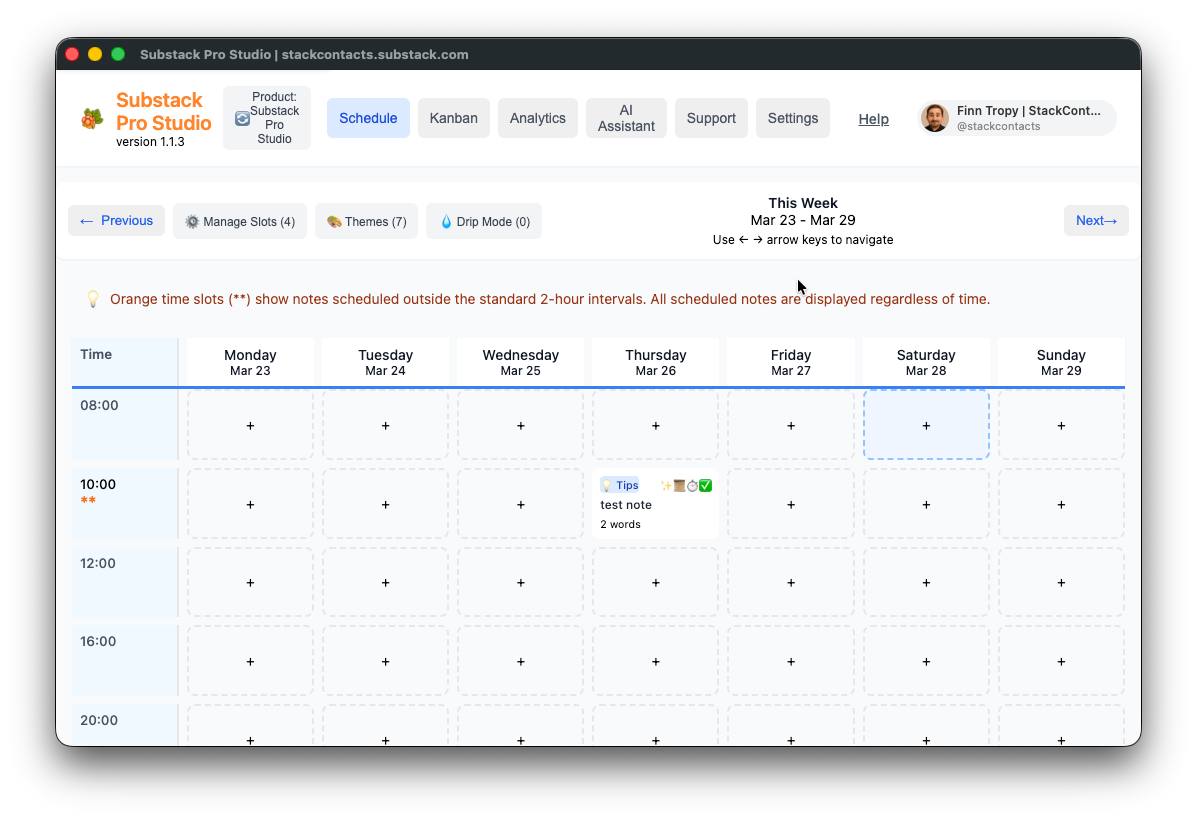Click the stopwatch icon on the test note
1197x820 pixels.
tap(692, 486)
